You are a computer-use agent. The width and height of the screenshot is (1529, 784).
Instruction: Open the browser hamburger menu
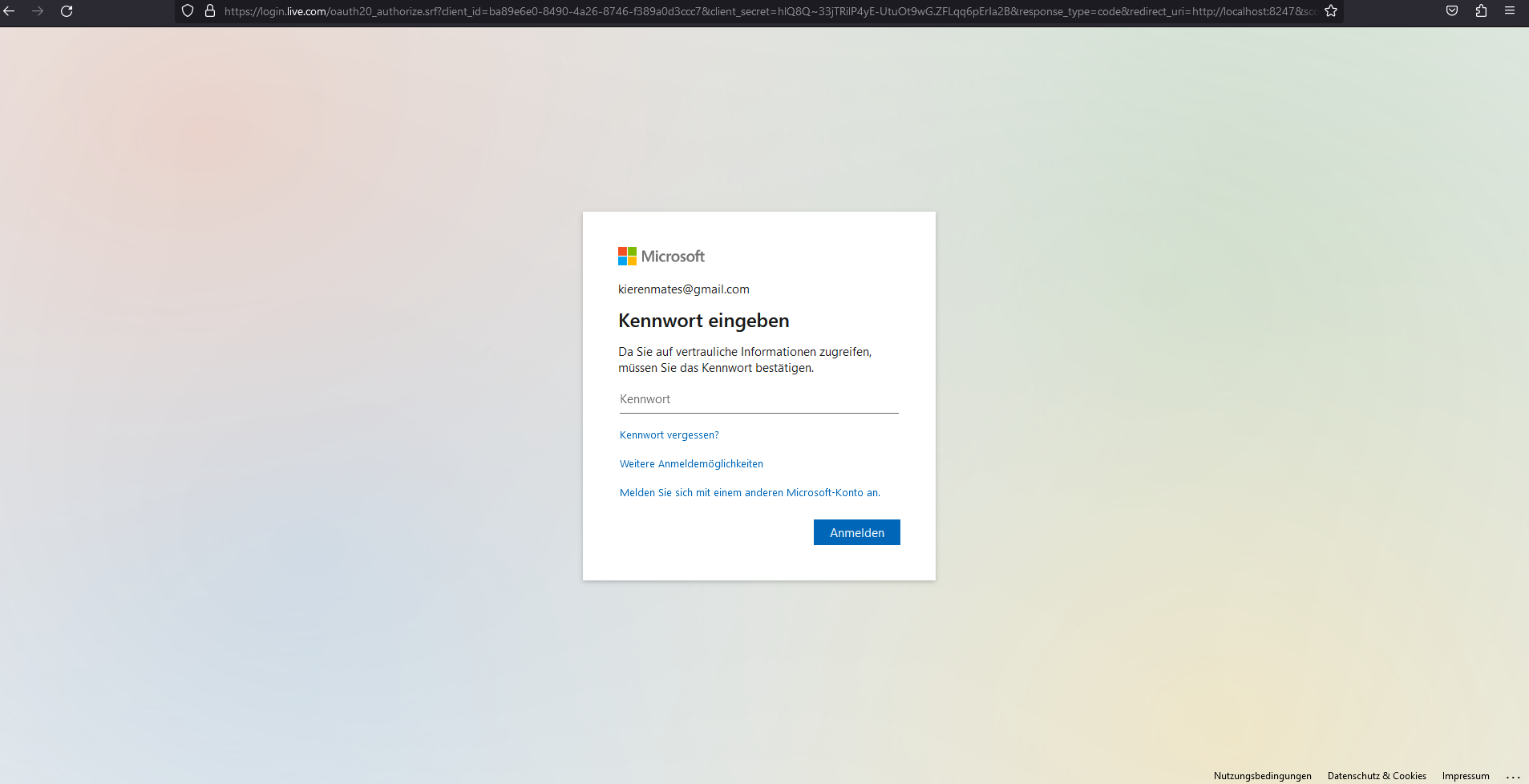pyautogui.click(x=1510, y=11)
